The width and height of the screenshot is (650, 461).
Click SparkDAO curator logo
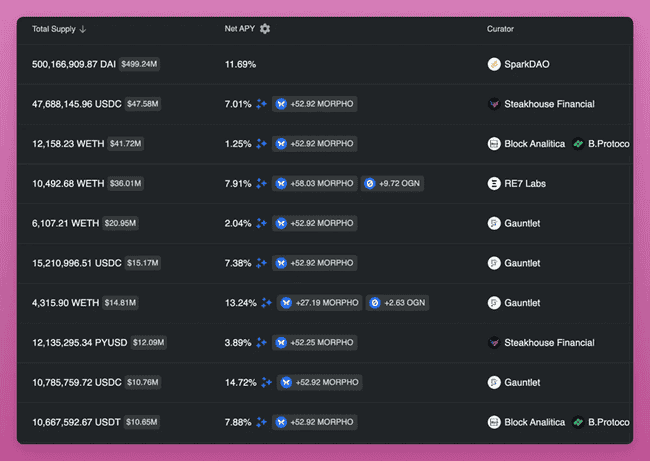[494, 64]
